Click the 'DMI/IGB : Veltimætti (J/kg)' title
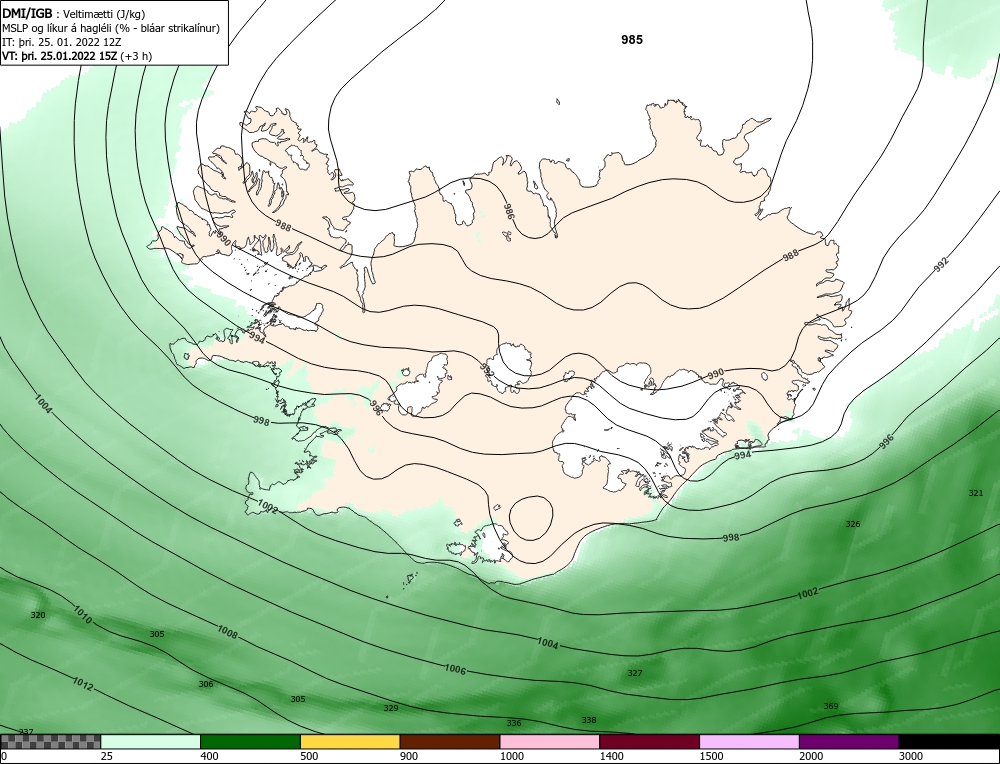Image resolution: width=1000 pixels, height=764 pixels. coord(74,14)
